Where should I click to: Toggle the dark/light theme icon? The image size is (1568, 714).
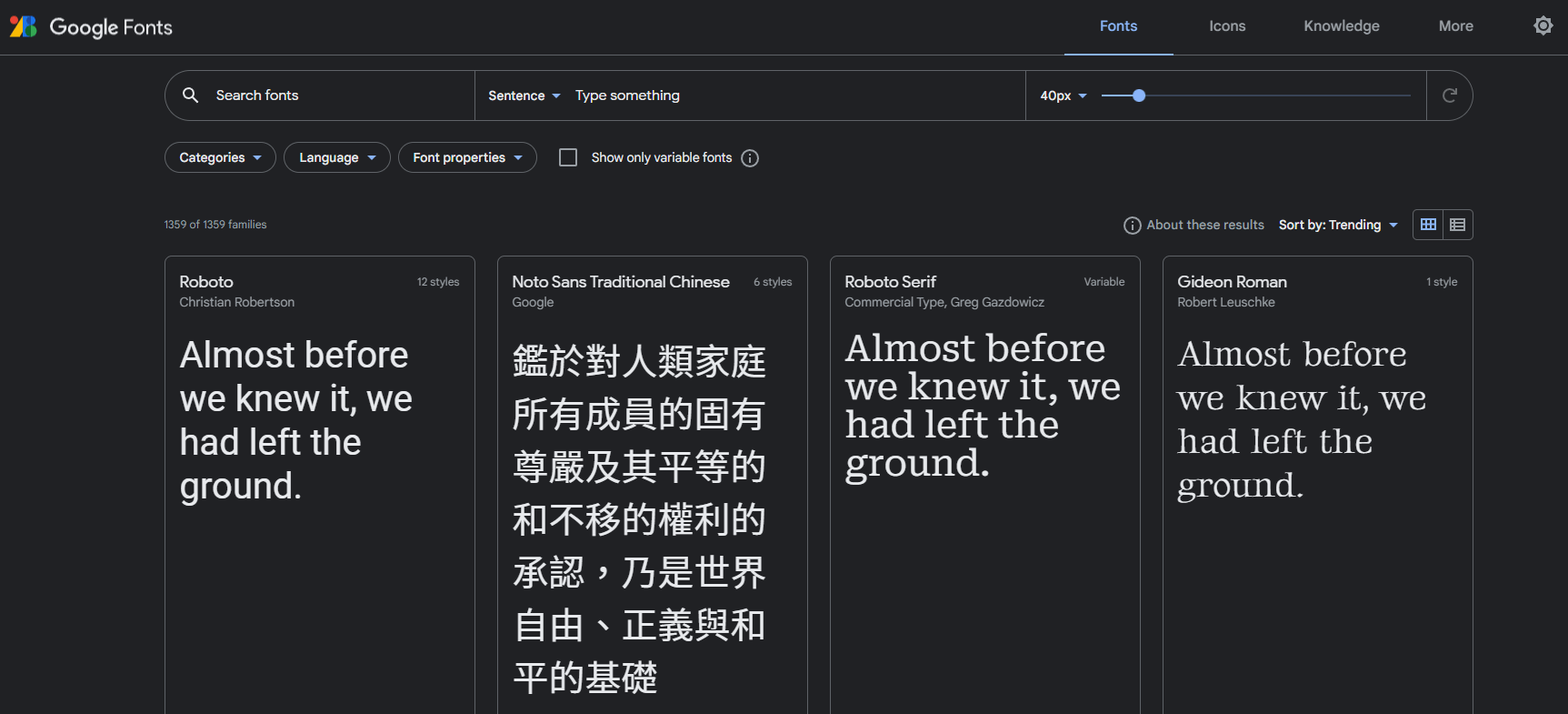[1543, 25]
